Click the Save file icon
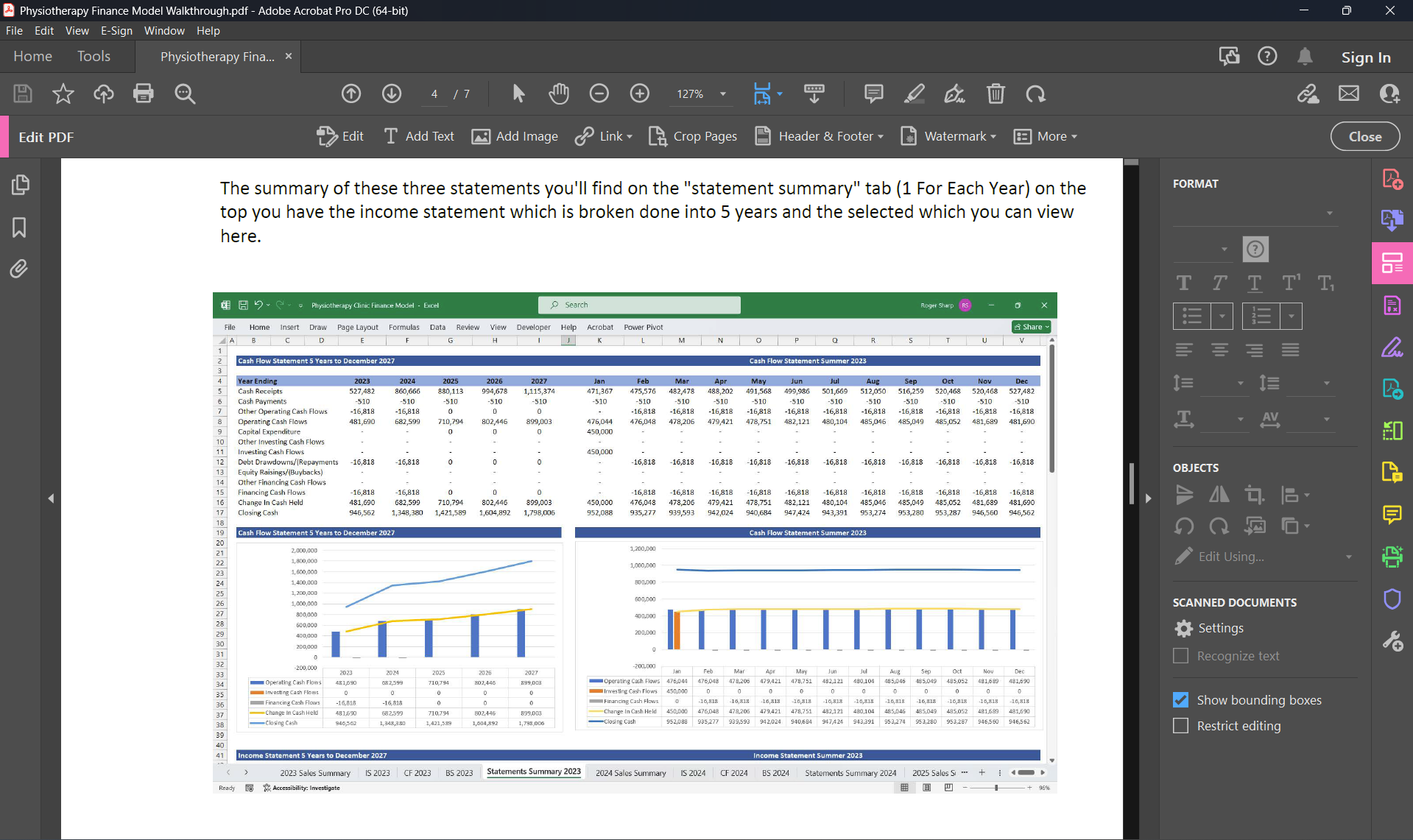 pyautogui.click(x=23, y=93)
